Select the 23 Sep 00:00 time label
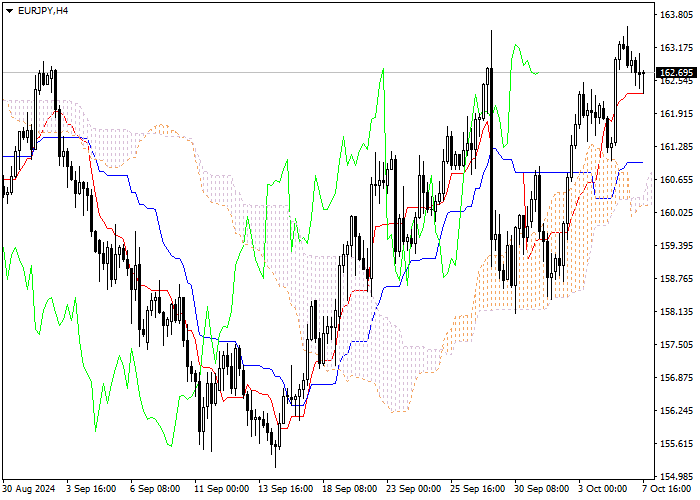The height and width of the screenshot is (500, 700). pyautogui.click(x=413, y=489)
